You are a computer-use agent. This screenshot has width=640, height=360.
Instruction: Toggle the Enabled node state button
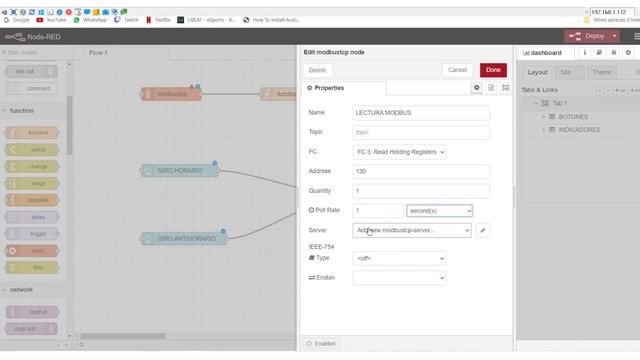(x=321, y=344)
